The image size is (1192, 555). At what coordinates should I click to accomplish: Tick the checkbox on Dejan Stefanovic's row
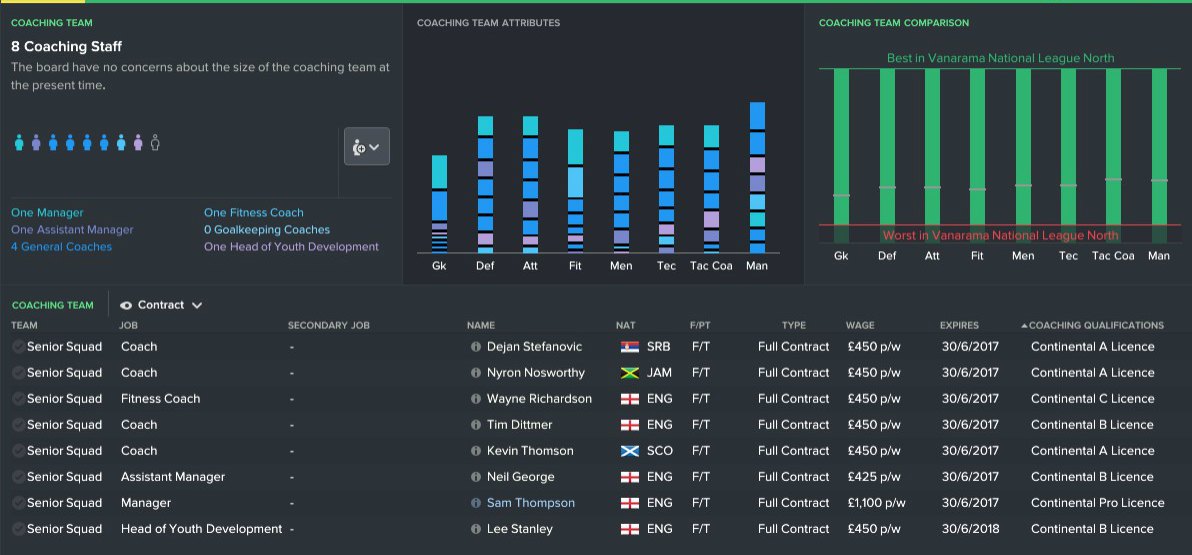[18, 347]
